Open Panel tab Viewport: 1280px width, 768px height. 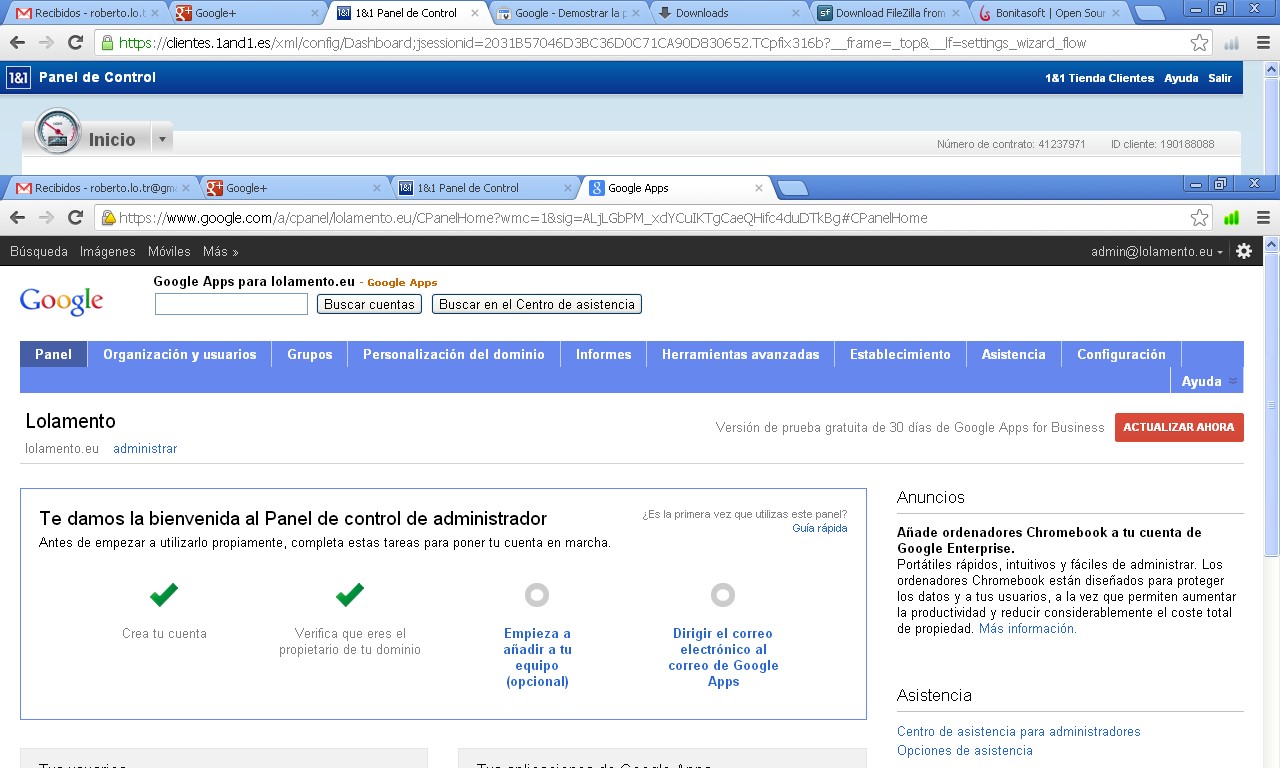[x=53, y=354]
